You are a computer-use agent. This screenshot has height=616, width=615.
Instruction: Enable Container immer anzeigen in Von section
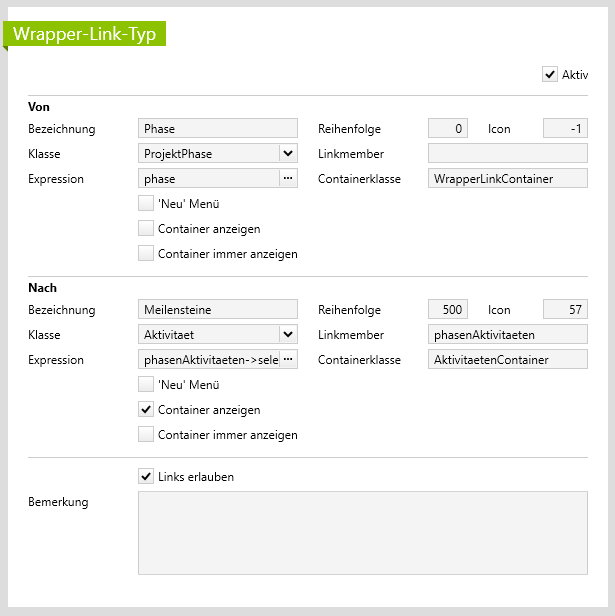click(x=146, y=254)
